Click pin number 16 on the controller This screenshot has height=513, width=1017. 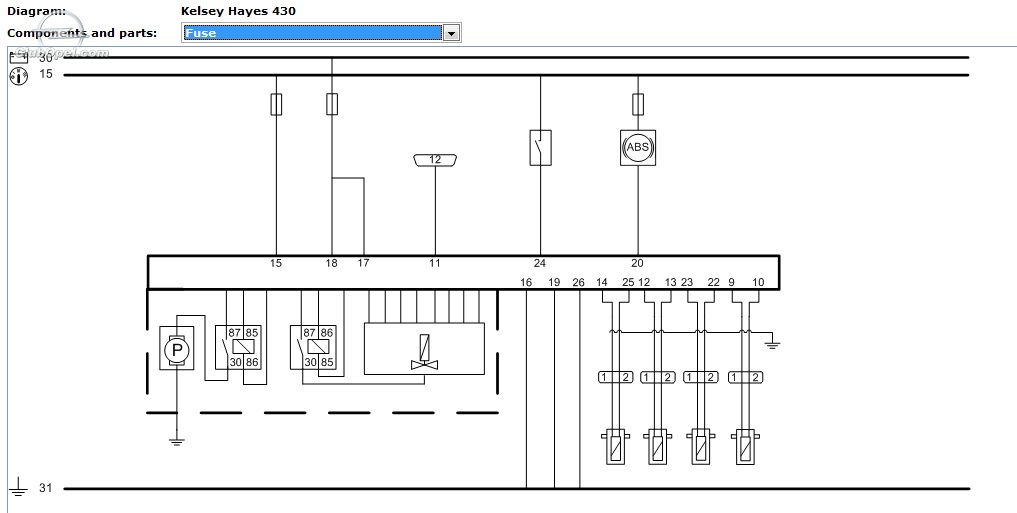tap(526, 282)
